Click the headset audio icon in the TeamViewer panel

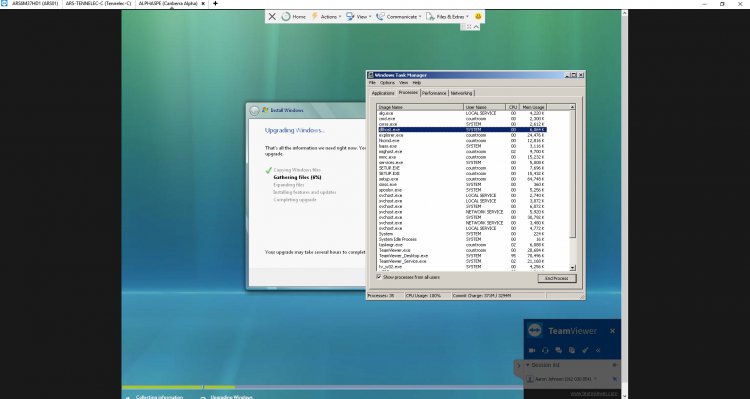click(545, 350)
